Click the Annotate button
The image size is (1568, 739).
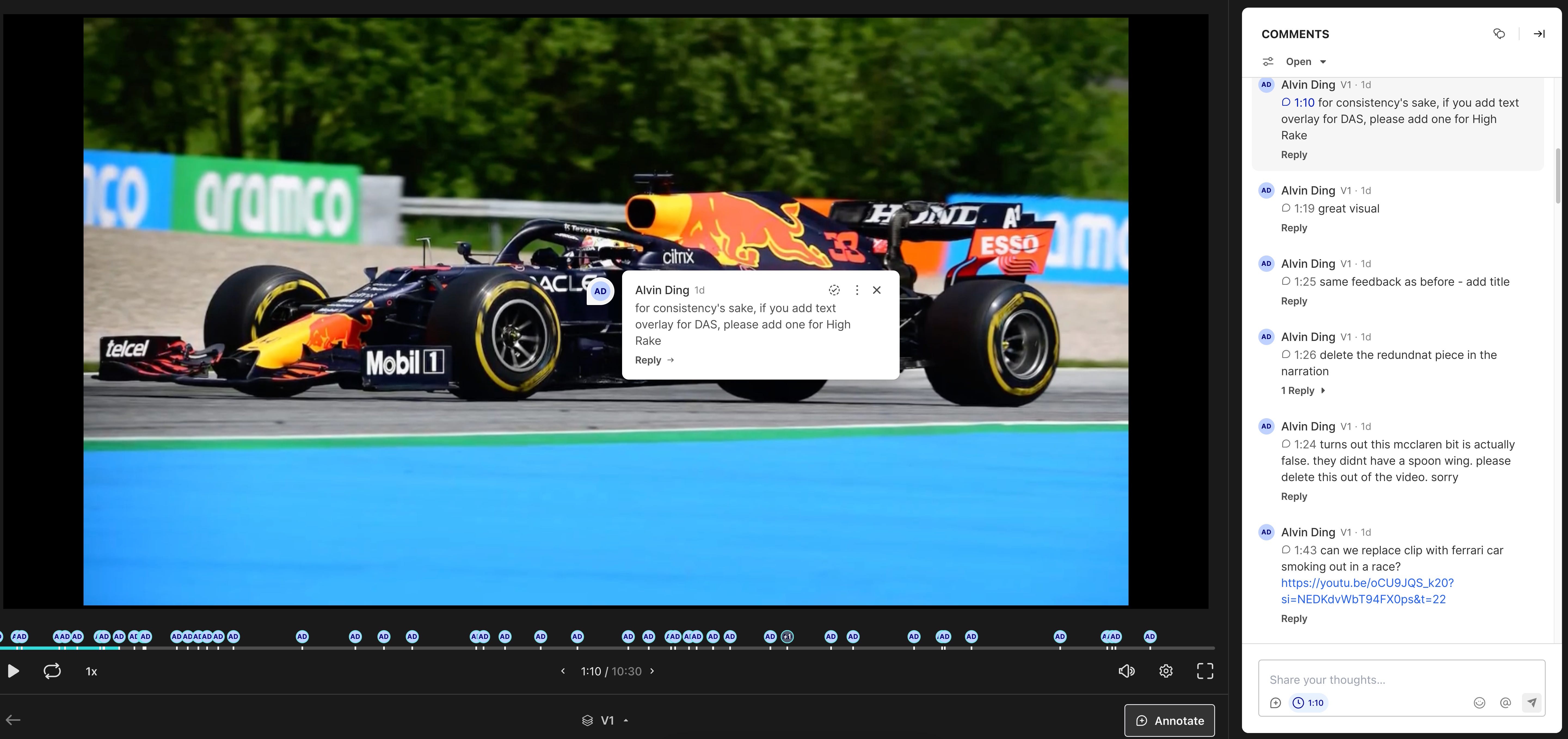click(1169, 720)
